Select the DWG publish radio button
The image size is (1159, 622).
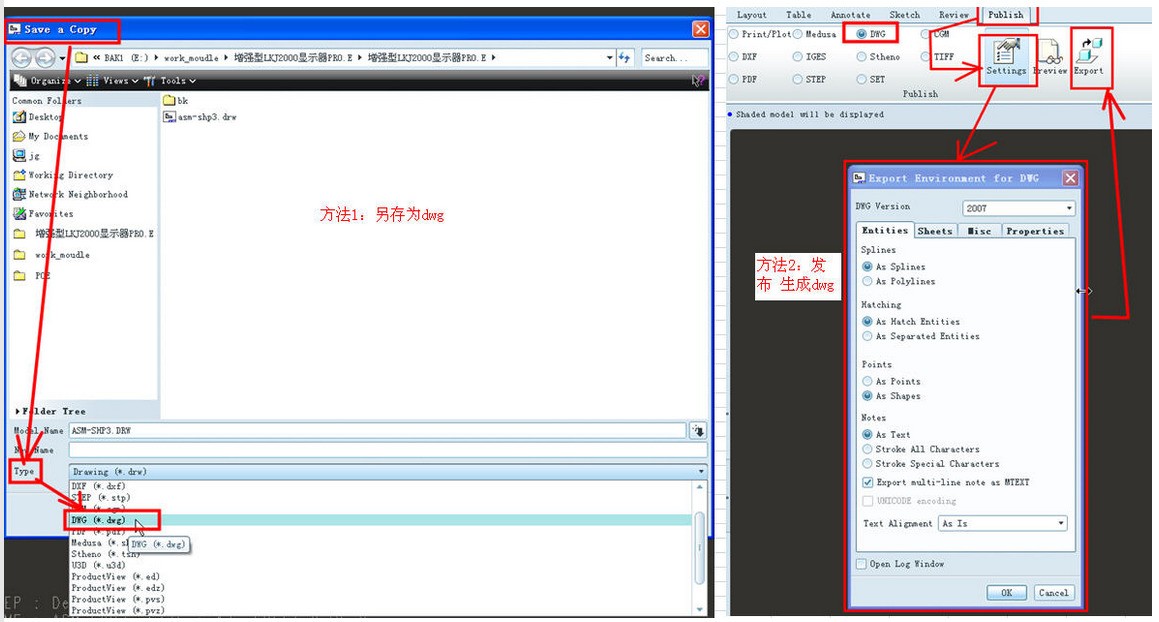pyautogui.click(x=861, y=34)
